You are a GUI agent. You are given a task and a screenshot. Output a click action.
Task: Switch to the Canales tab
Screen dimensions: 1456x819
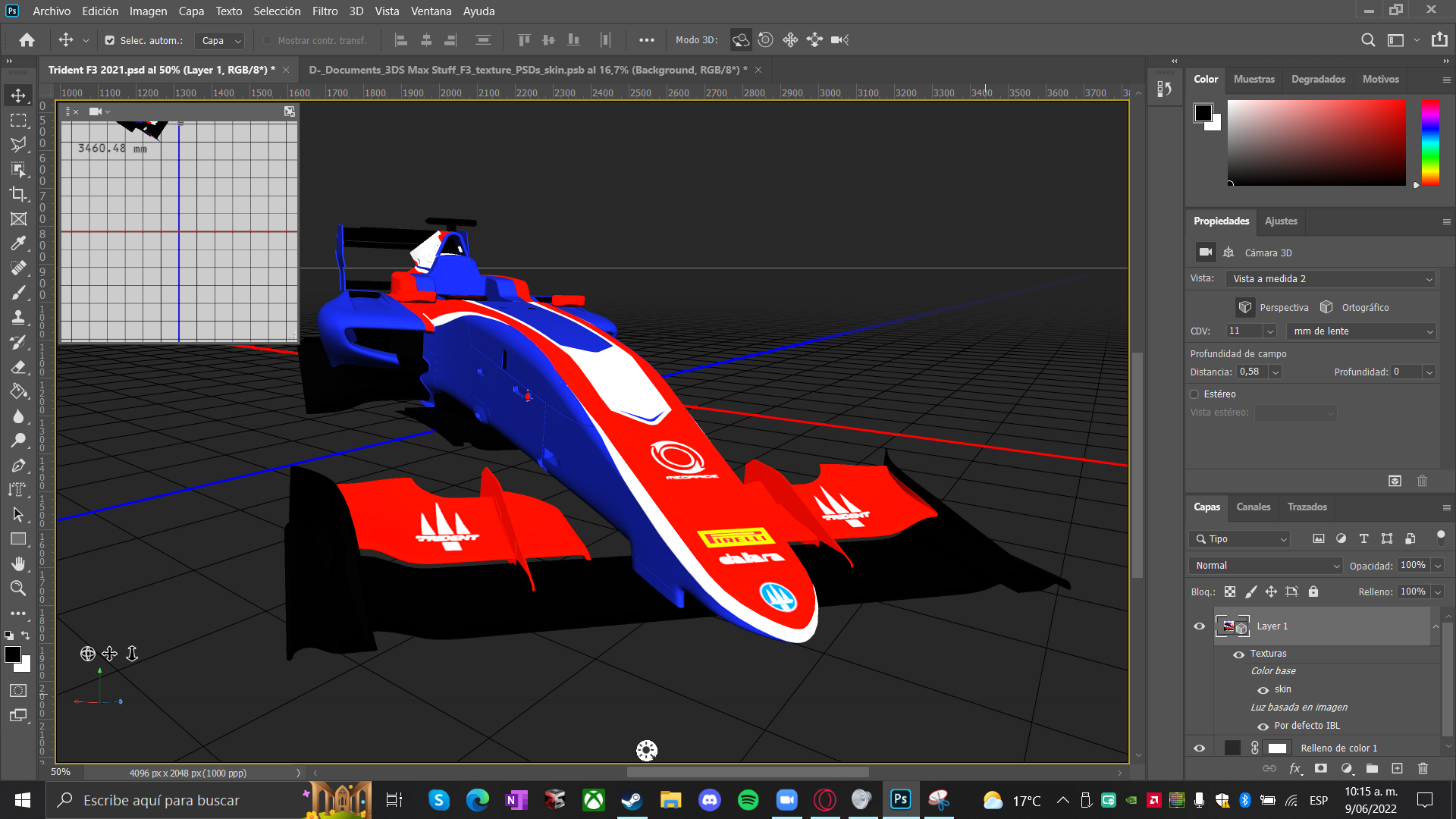1253,507
